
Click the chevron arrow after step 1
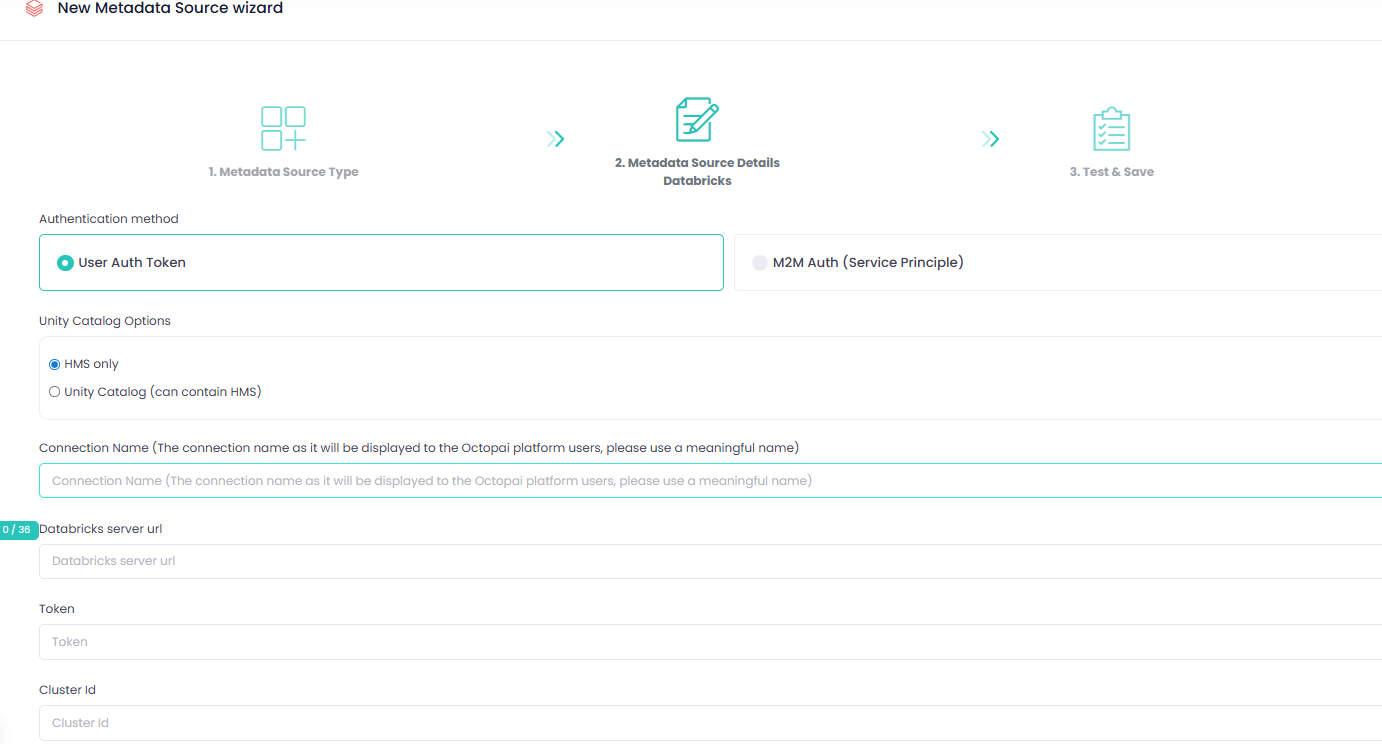pyautogui.click(x=556, y=139)
